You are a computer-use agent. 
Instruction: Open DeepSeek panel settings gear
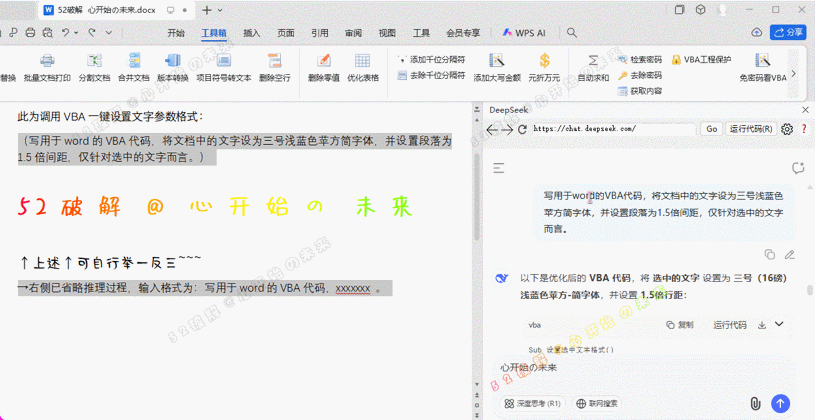[x=787, y=129]
